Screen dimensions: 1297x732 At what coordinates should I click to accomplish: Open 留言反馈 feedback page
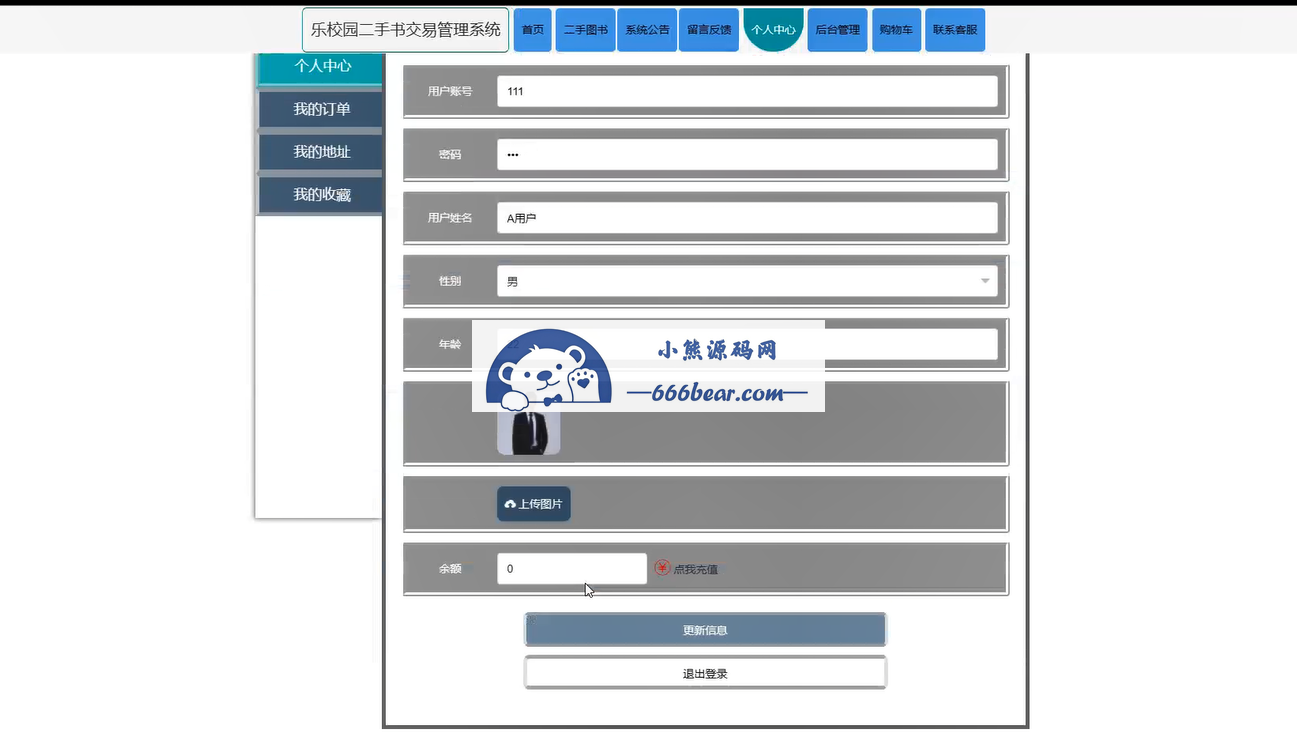(709, 30)
